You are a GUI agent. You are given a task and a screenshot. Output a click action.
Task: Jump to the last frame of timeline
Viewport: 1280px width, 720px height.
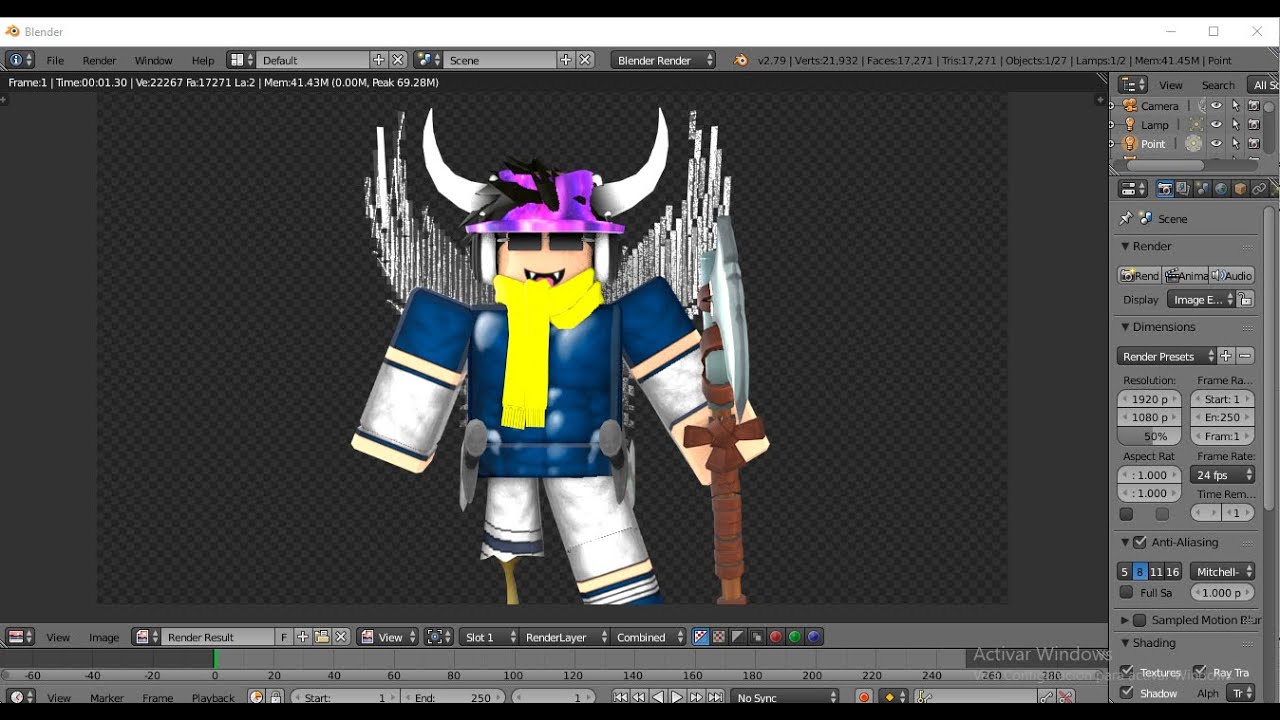click(715, 697)
